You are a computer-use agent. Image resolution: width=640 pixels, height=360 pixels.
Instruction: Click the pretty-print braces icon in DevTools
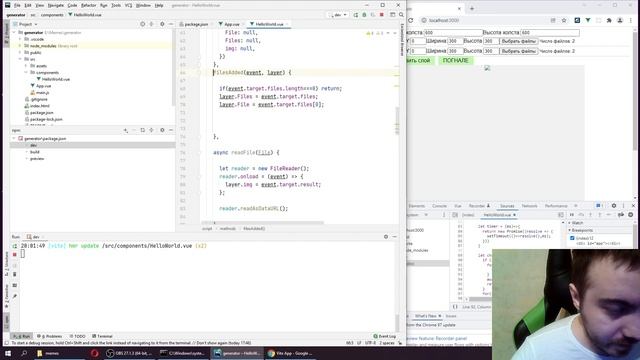click(x=455, y=307)
